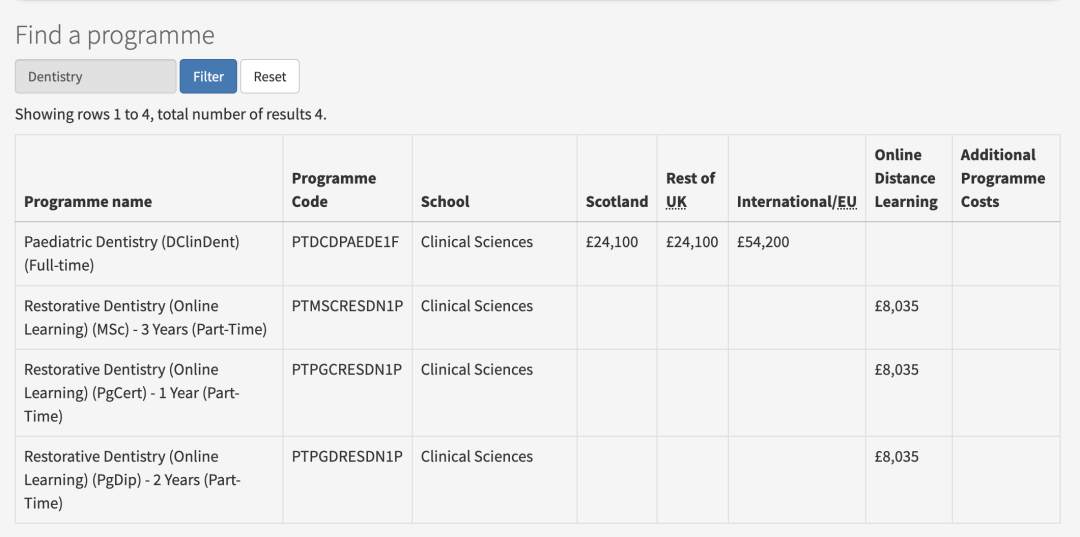
Task: Click the showing rows results summary text
Action: 170,114
